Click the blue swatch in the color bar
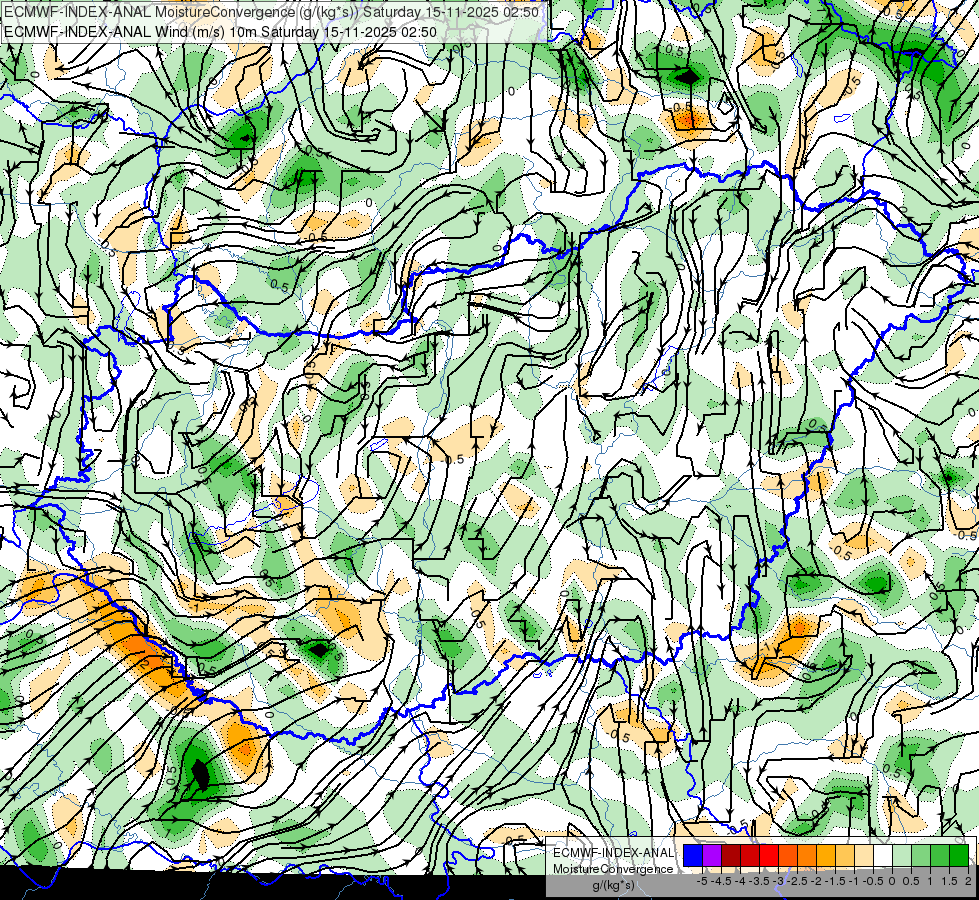The width and height of the screenshot is (979, 900). click(693, 856)
